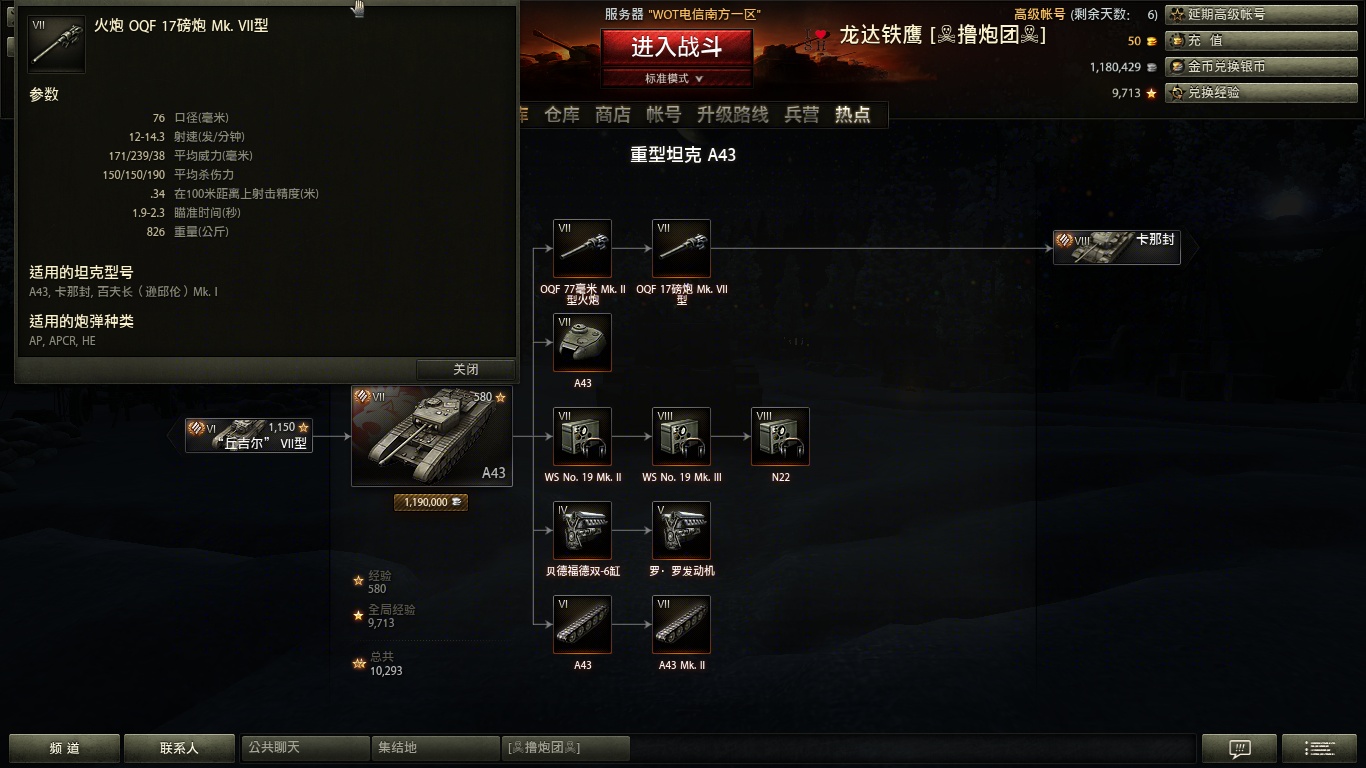Select the 贝德福德双-6缸 engine module
The height and width of the screenshot is (768, 1366).
coord(582,530)
